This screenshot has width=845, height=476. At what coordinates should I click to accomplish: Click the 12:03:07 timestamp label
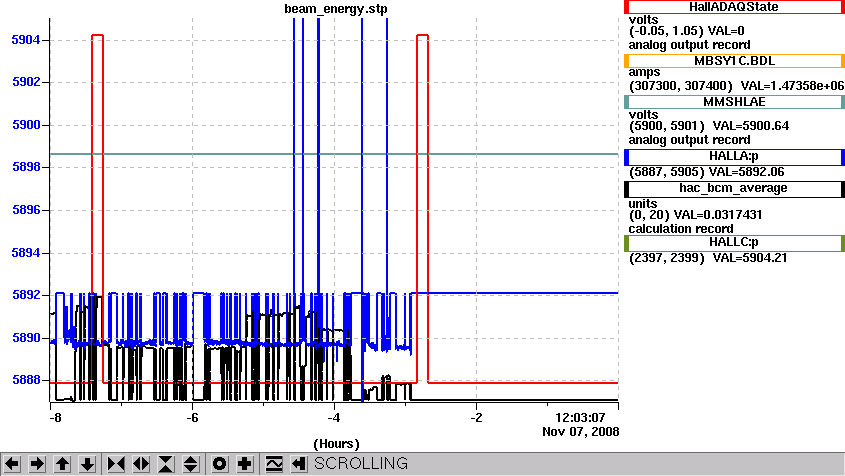[x=580, y=418]
